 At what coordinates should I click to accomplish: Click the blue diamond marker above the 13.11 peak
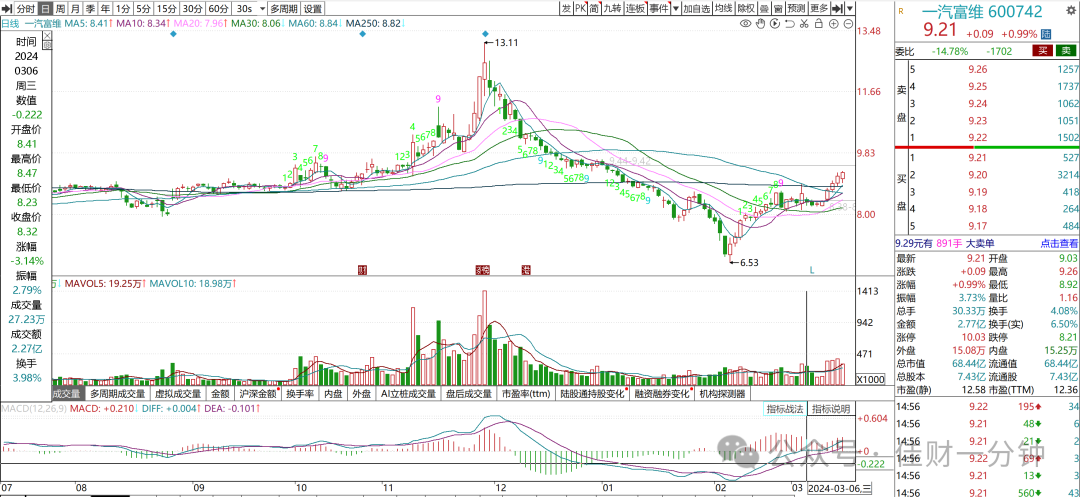[486, 34]
